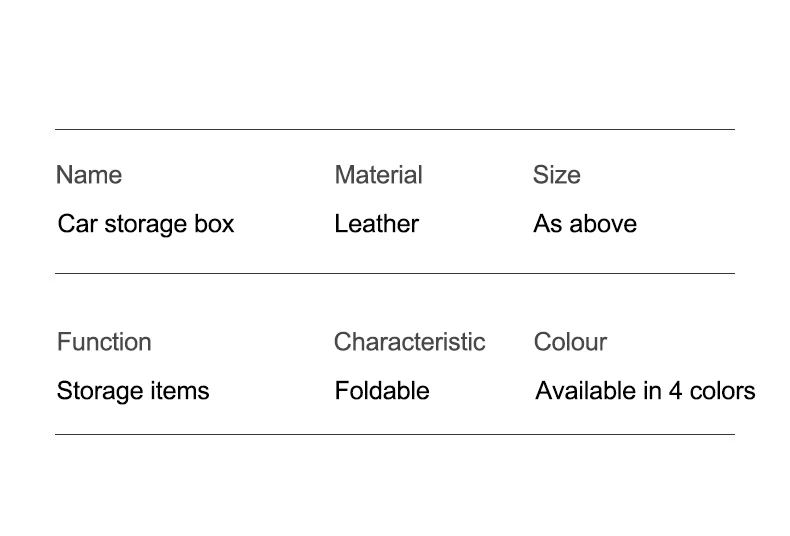Viewport: 790px width, 536px height.
Task: Select the Available in 4 colors text
Action: [x=645, y=391]
